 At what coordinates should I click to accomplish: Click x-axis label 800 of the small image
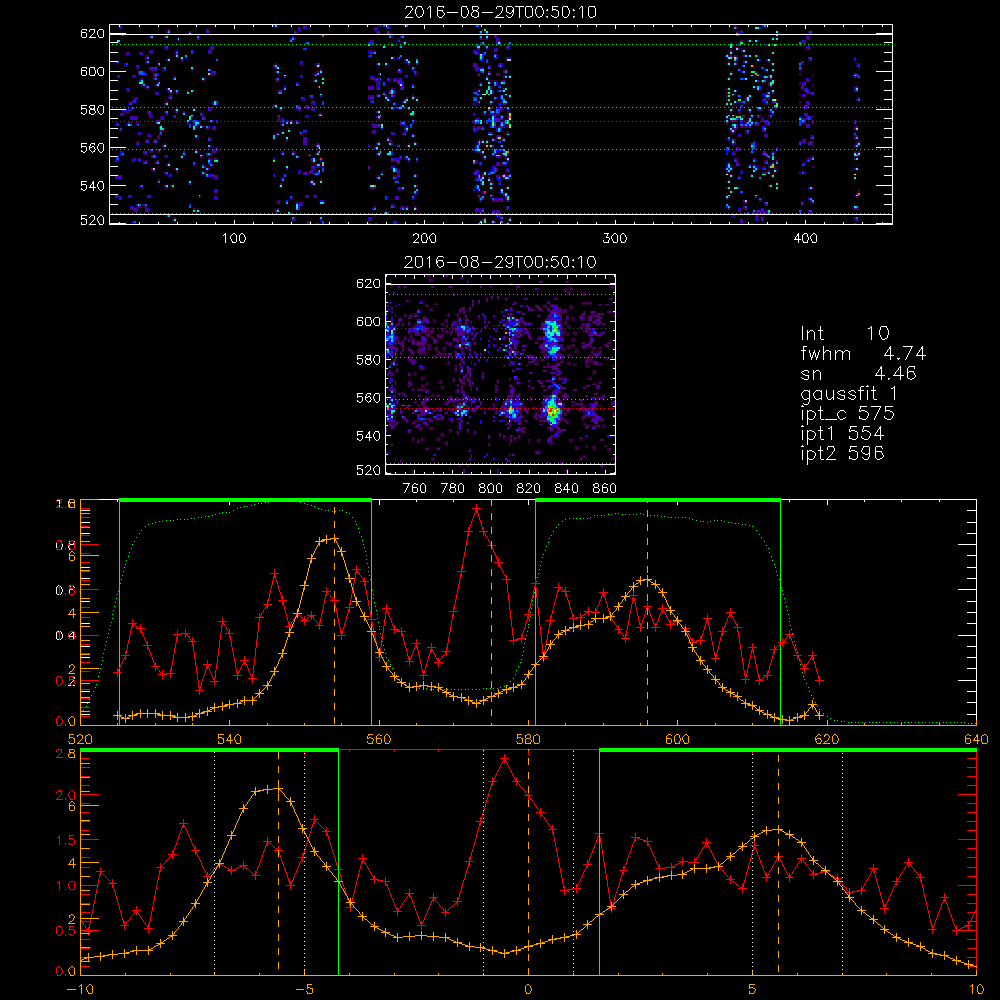pos(490,489)
